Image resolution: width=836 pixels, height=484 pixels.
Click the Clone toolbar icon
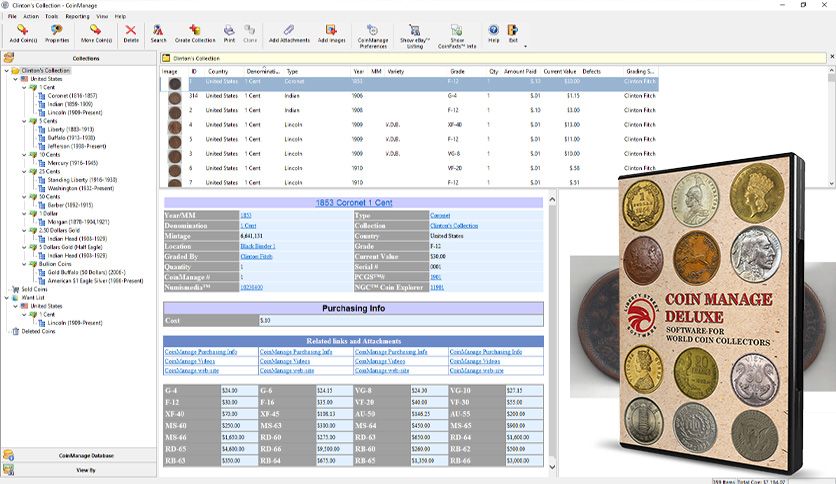click(250, 29)
